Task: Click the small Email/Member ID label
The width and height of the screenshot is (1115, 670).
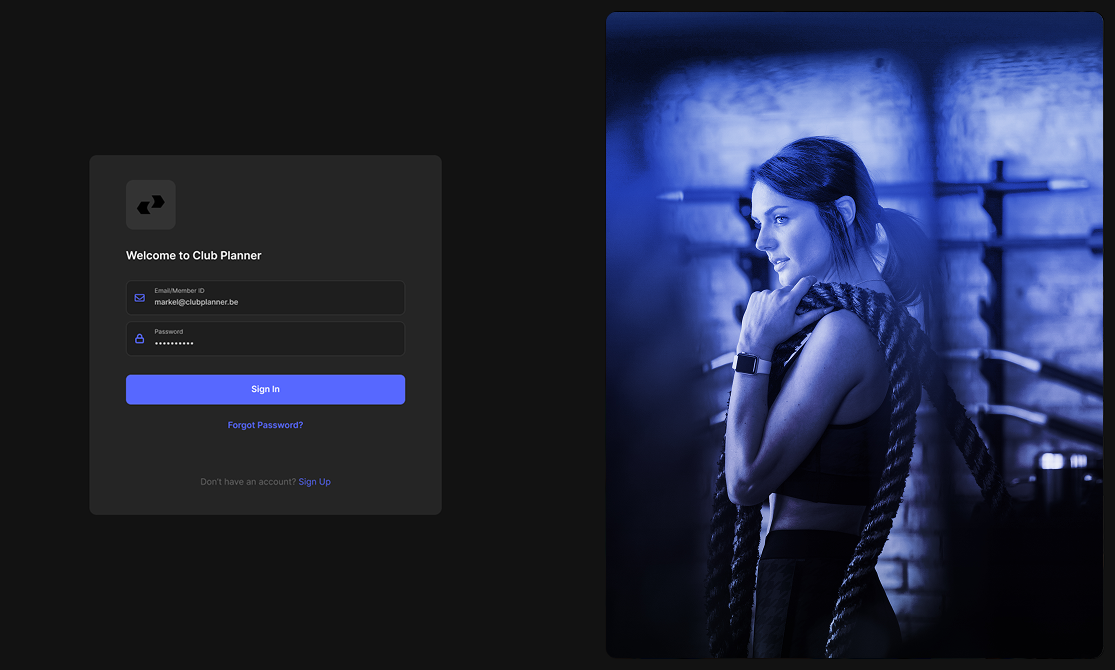Action: coord(179,290)
